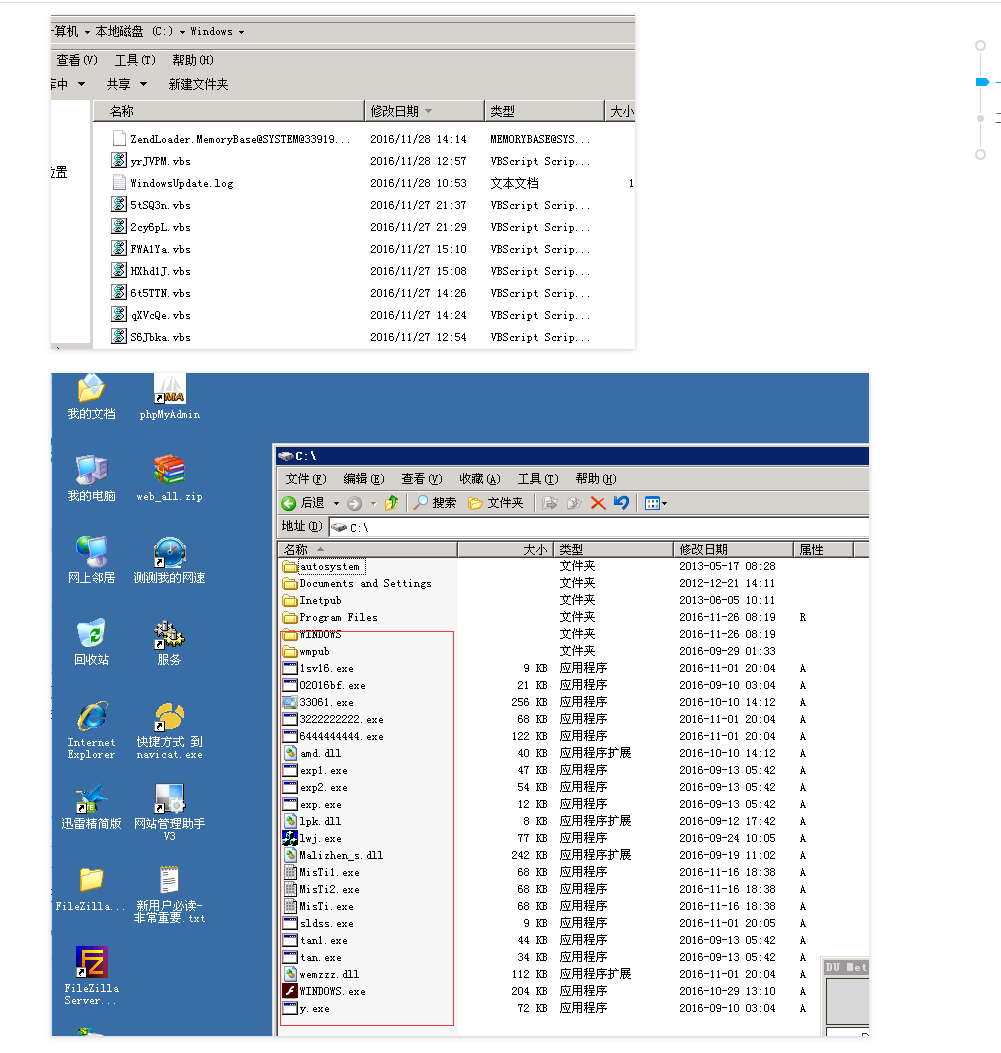Expand the 本地磁盘 (C:) breadcrumb arrow
The height and width of the screenshot is (1053, 1001).
click(182, 32)
